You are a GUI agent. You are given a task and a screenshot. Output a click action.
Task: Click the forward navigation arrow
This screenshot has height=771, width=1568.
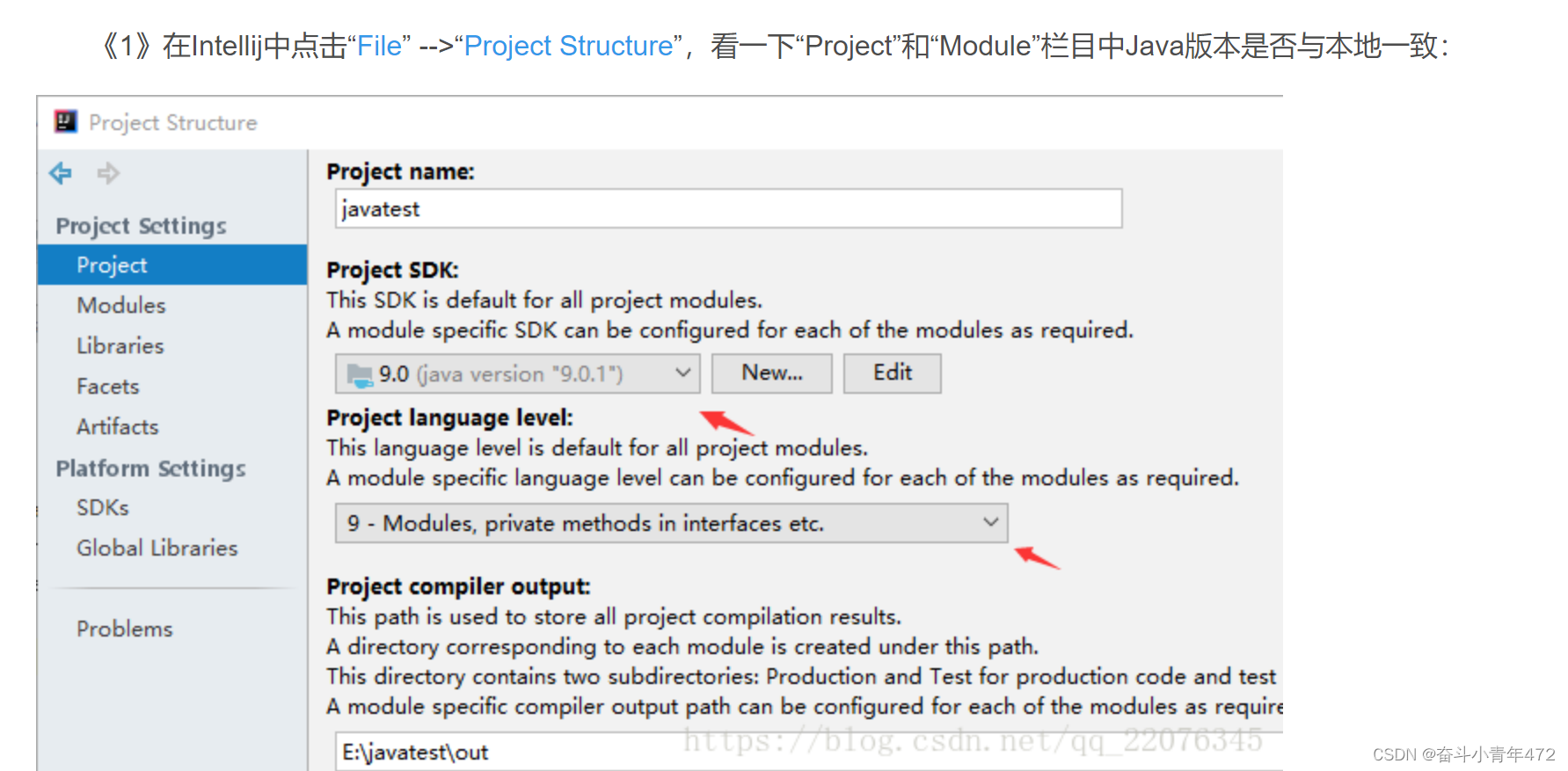(x=108, y=173)
